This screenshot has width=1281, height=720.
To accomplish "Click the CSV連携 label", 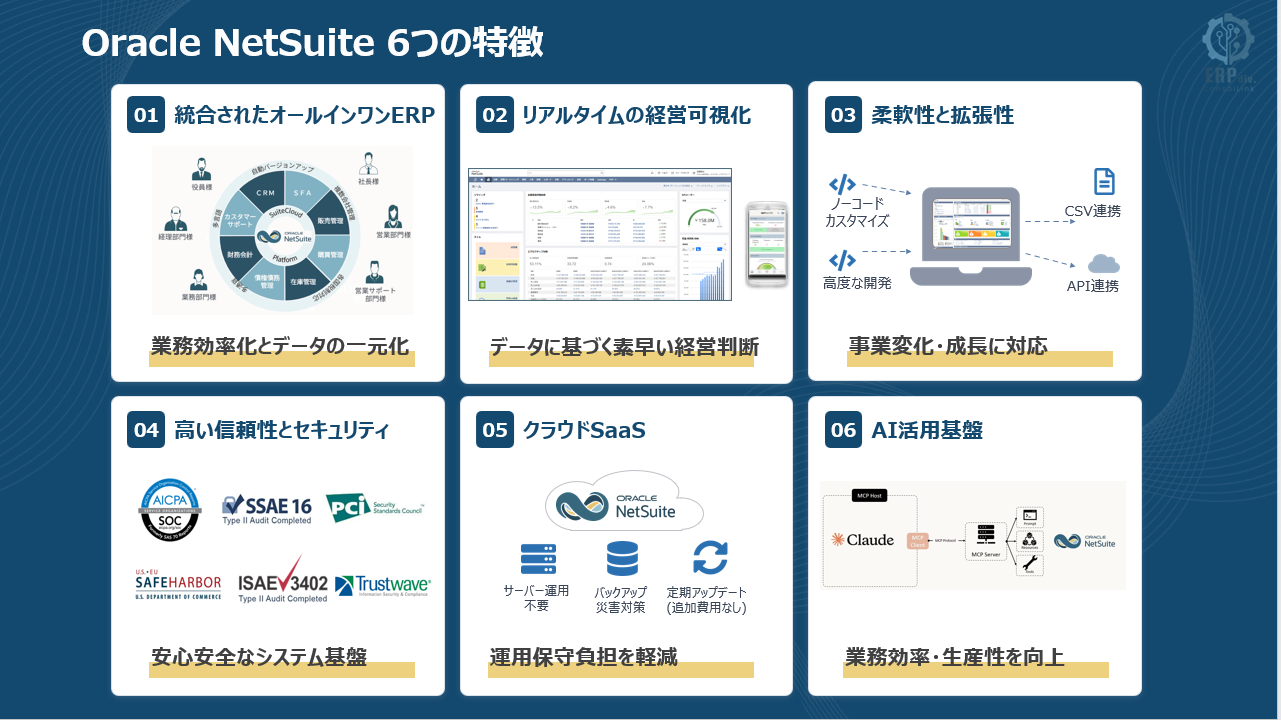I will [1093, 212].
